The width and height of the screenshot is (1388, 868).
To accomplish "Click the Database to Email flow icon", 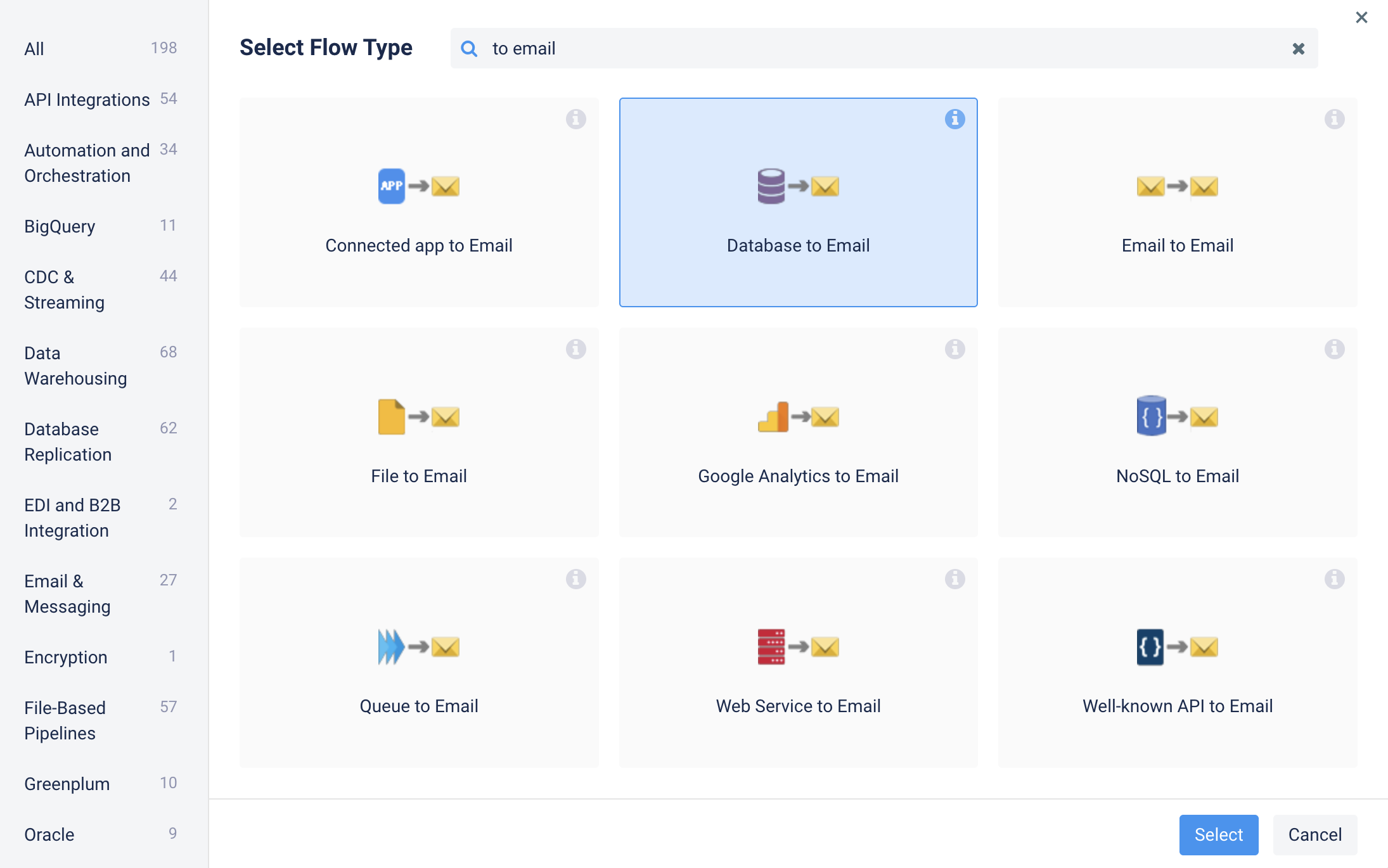I will [x=798, y=186].
